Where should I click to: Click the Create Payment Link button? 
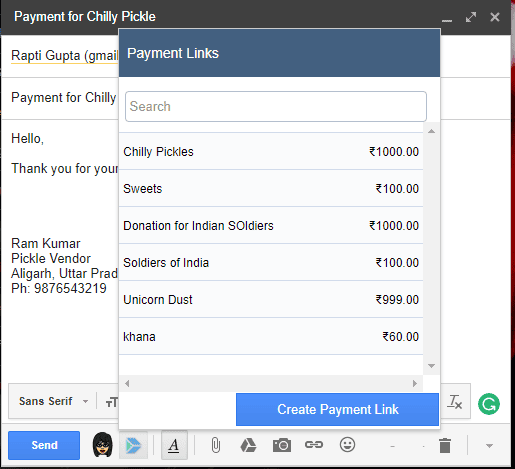[337, 409]
